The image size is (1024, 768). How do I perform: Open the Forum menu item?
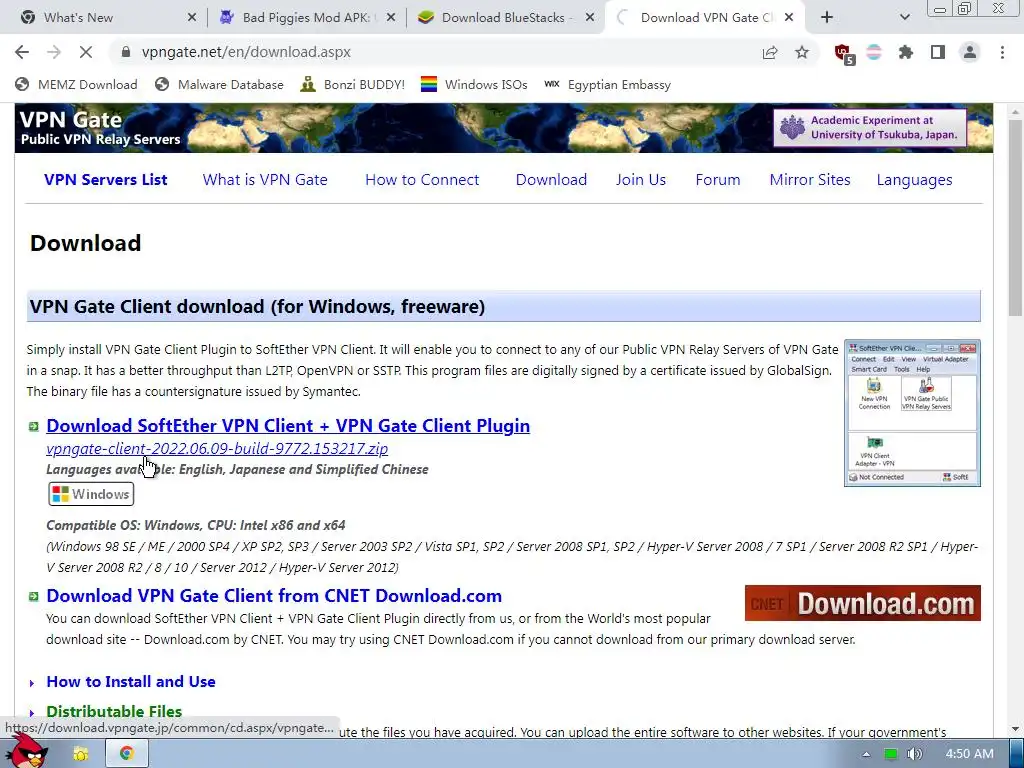coord(718,180)
